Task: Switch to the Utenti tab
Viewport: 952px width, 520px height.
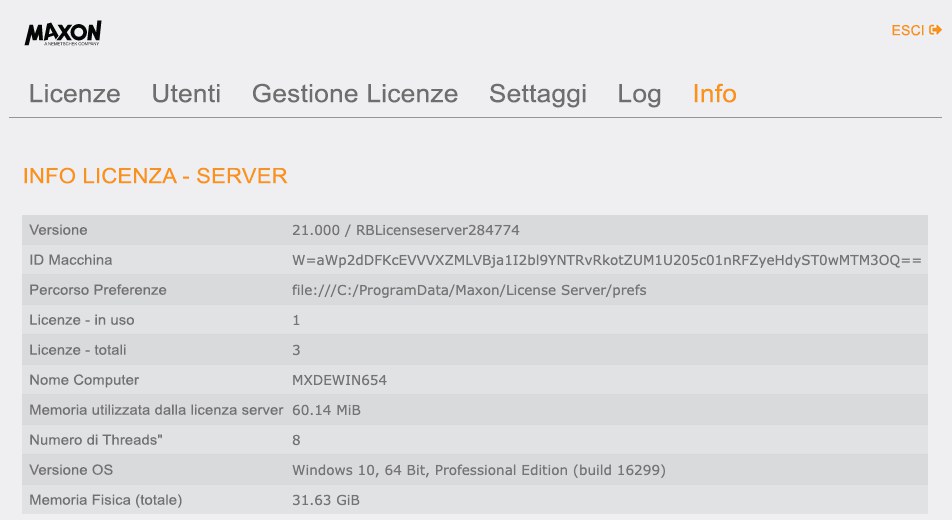Action: point(186,94)
